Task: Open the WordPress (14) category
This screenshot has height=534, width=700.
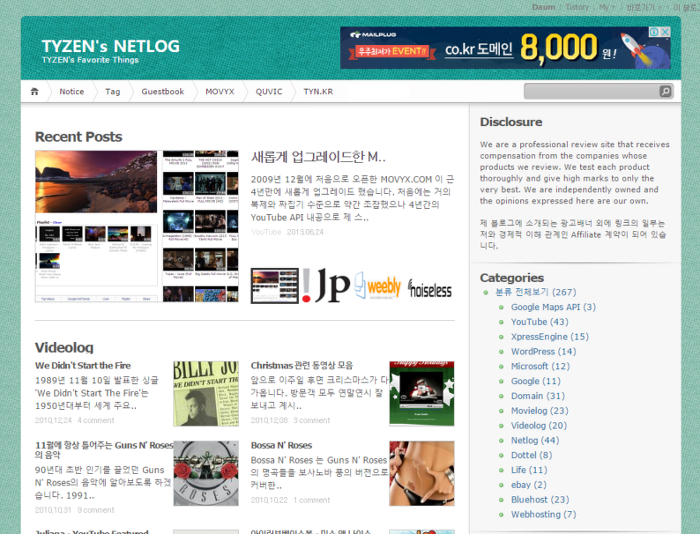Action: click(543, 351)
